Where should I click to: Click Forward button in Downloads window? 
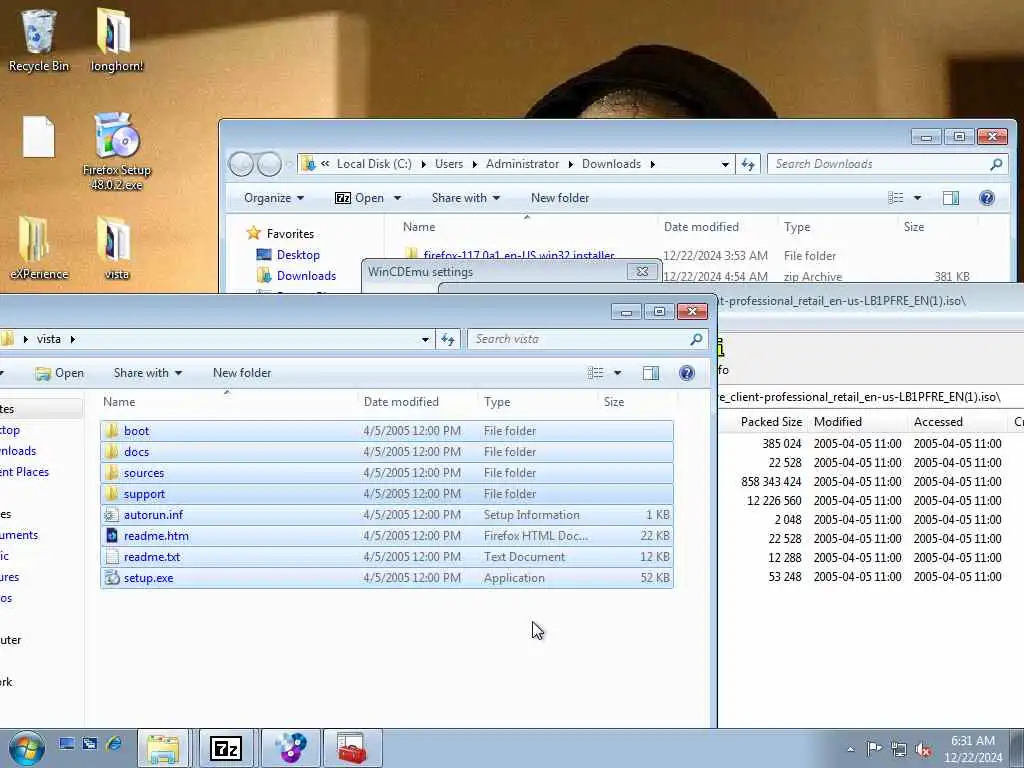pos(269,164)
